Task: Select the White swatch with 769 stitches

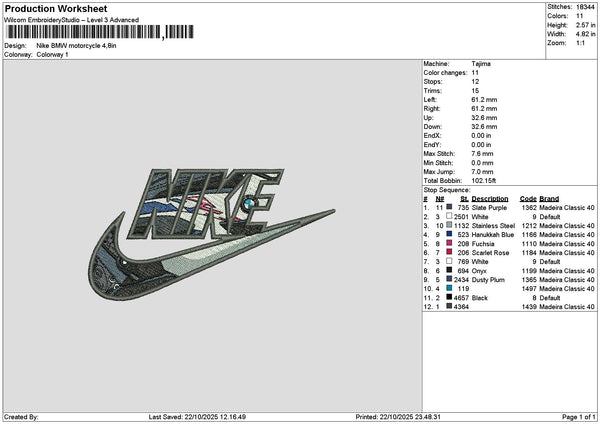Action: coord(449,261)
